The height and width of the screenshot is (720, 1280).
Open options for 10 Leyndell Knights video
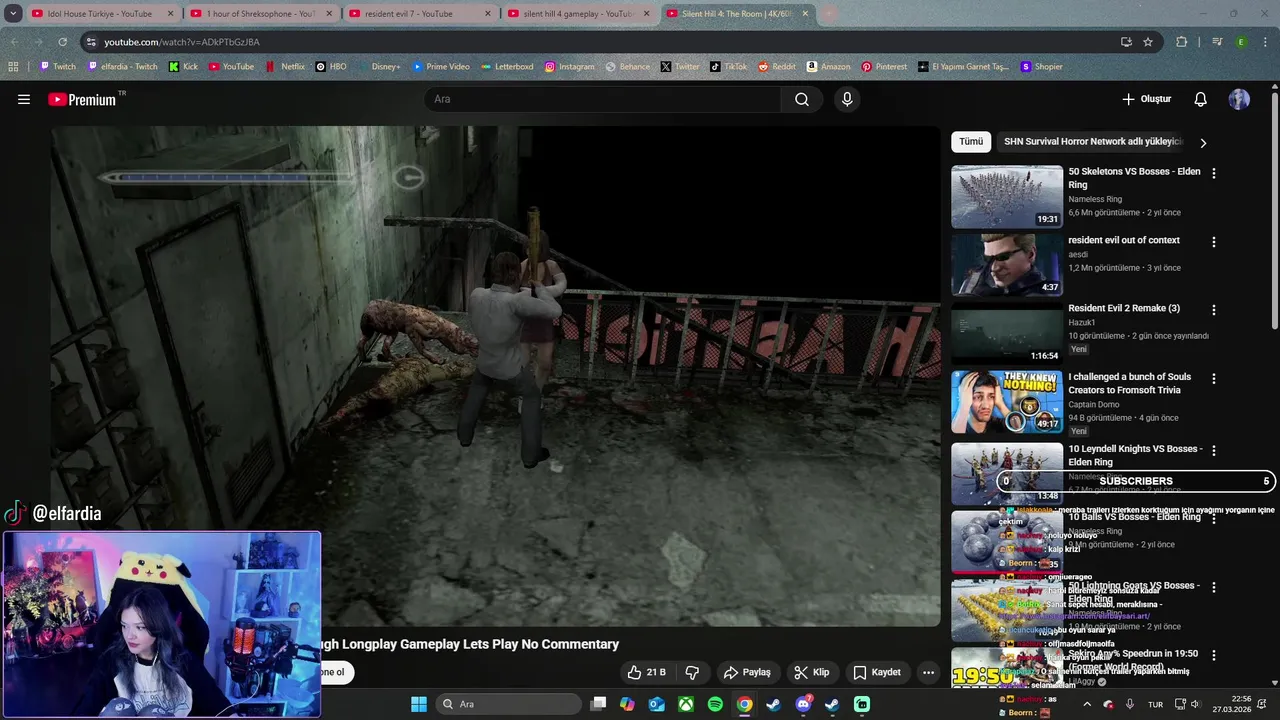coord(1214,450)
